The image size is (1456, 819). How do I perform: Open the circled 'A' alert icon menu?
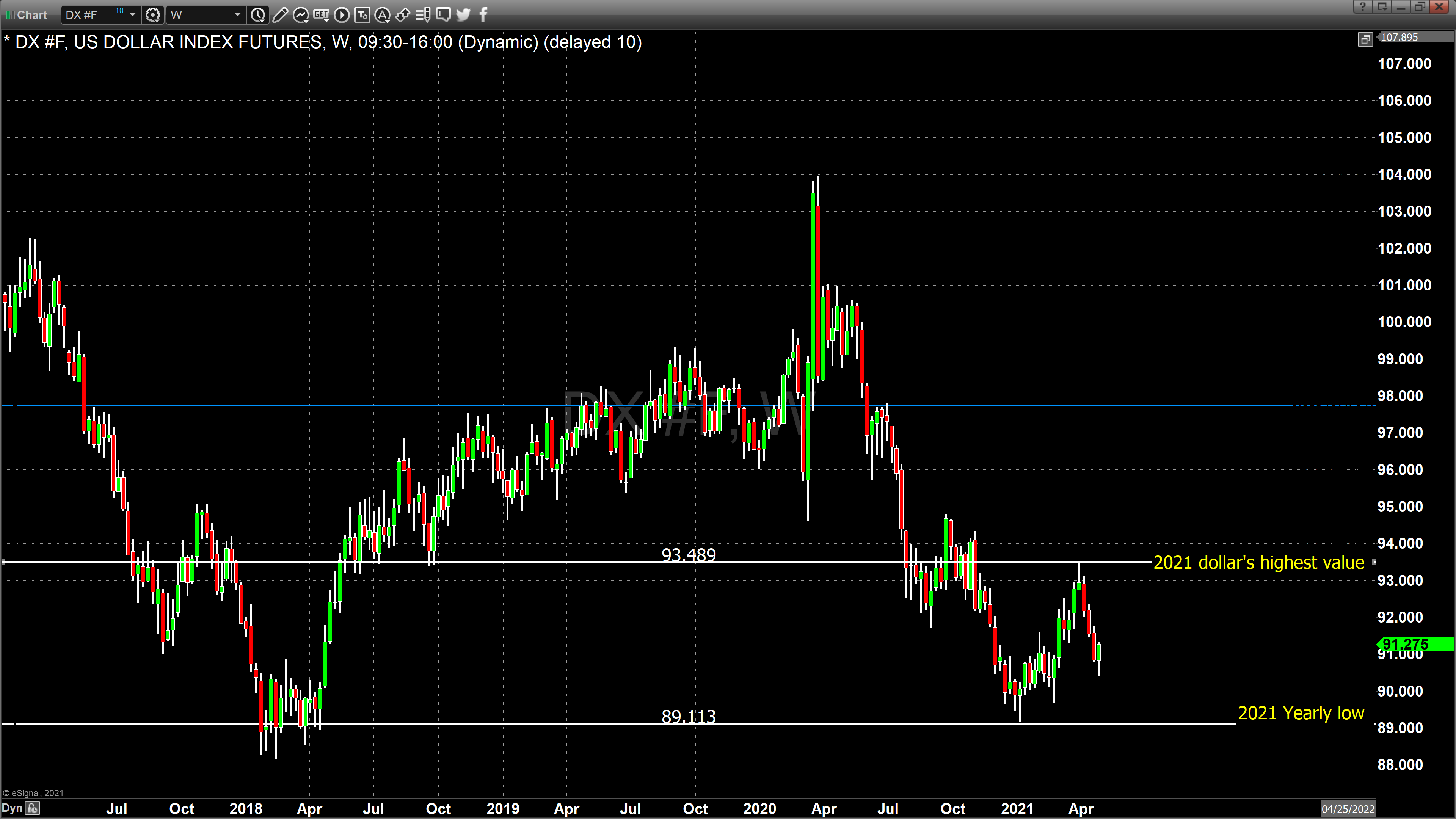[x=383, y=15]
